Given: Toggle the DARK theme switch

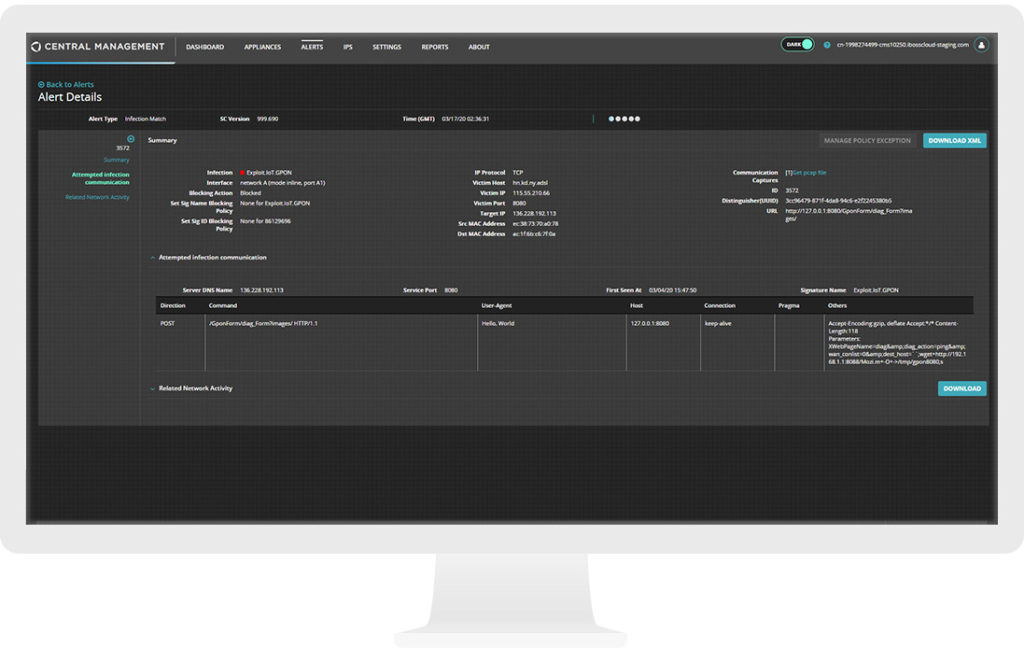Looking at the screenshot, I should tap(797, 44).
